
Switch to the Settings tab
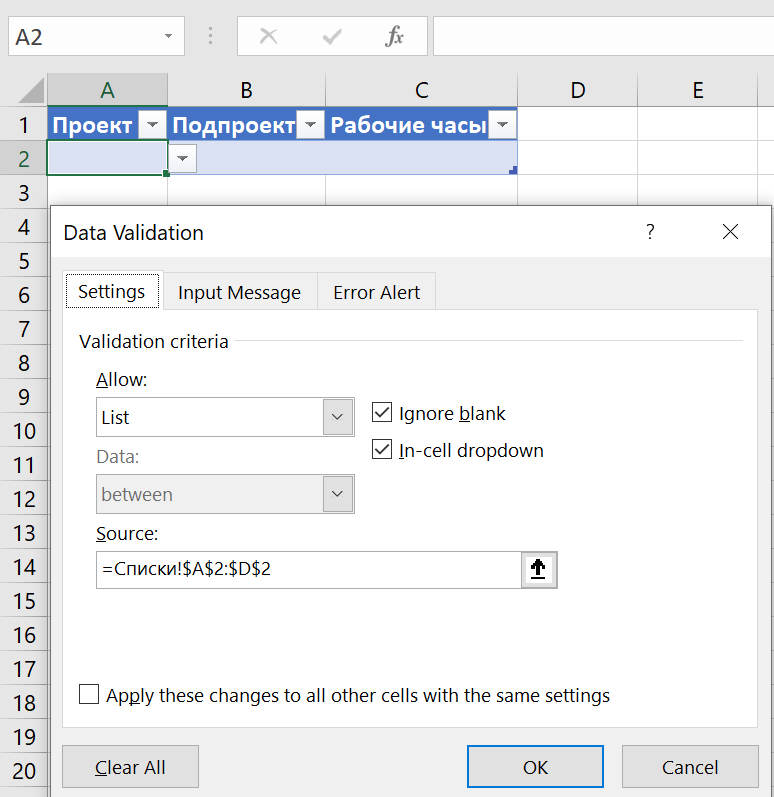(x=112, y=291)
